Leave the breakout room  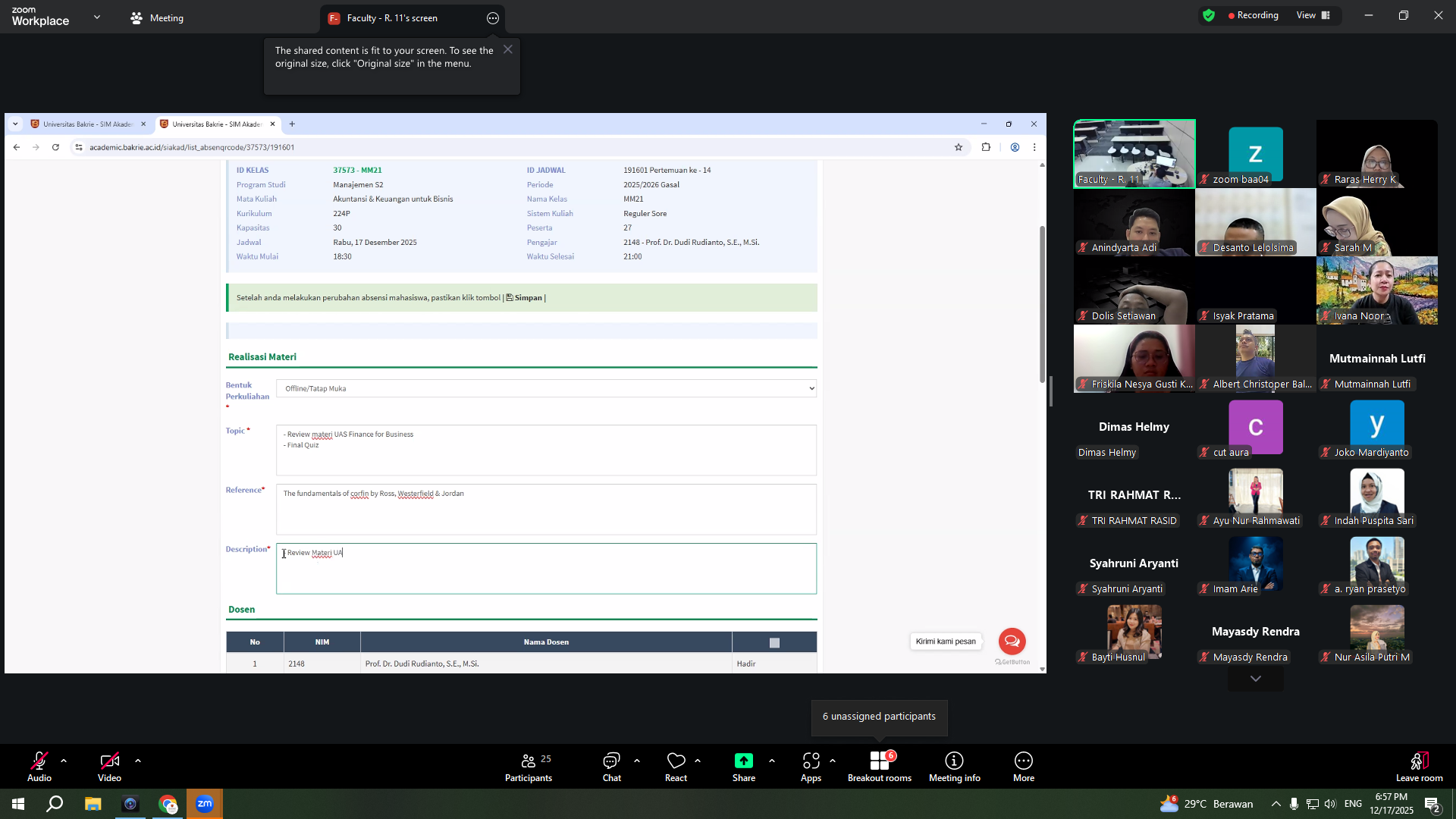click(x=1419, y=767)
